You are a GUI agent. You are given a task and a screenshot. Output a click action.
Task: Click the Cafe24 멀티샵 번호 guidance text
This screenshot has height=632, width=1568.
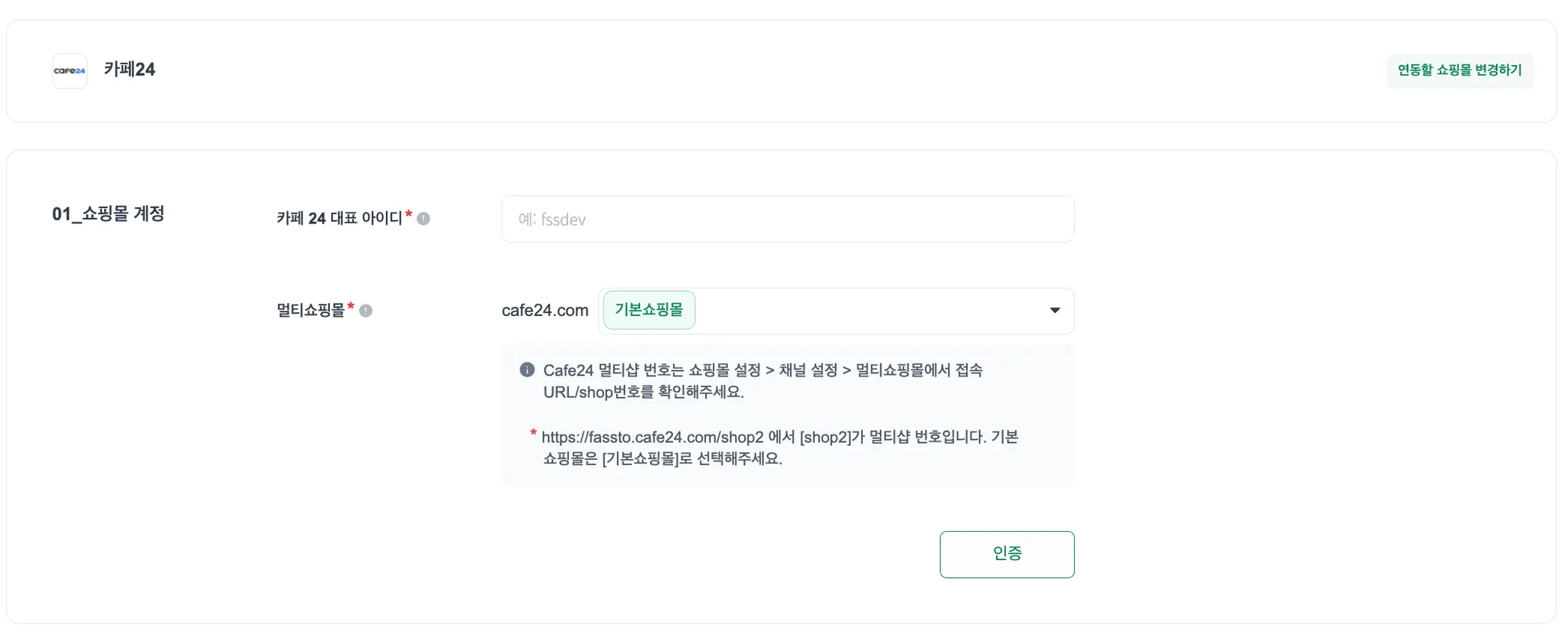[763, 381]
